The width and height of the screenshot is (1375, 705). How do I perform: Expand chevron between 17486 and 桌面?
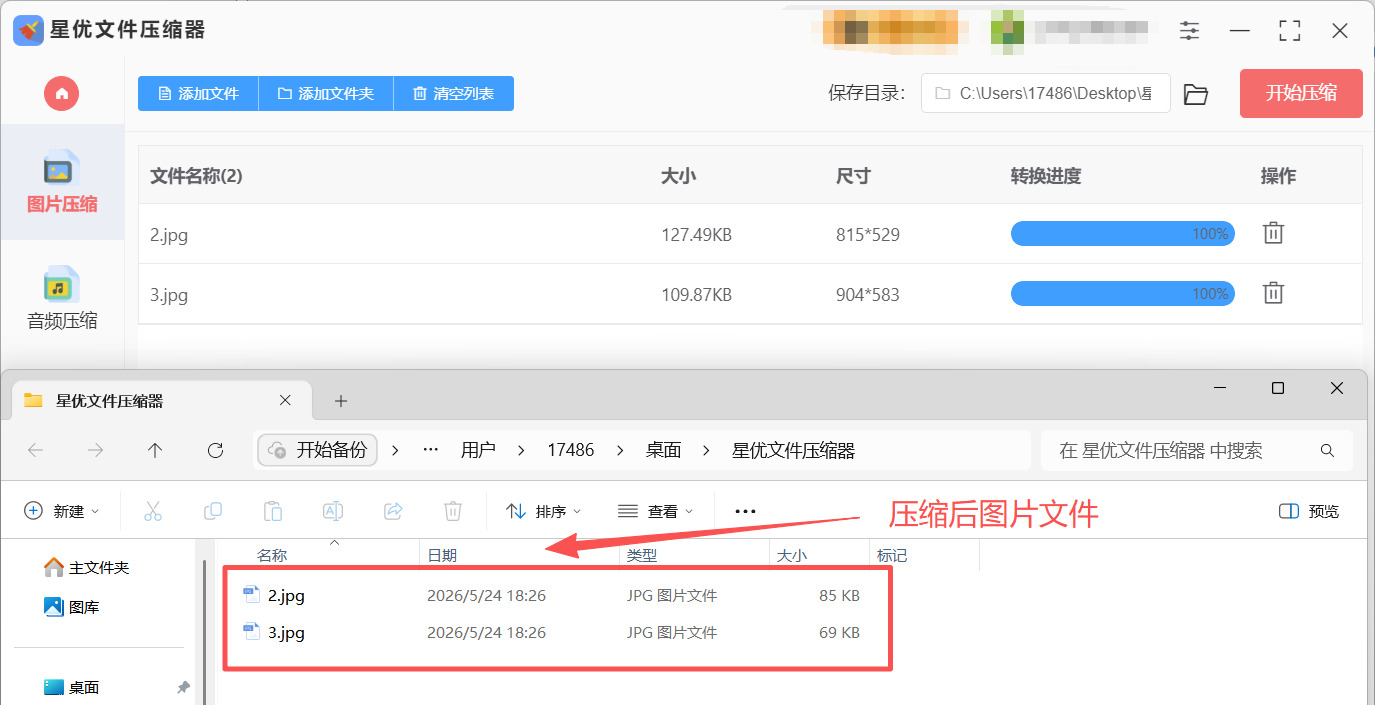[x=620, y=450]
